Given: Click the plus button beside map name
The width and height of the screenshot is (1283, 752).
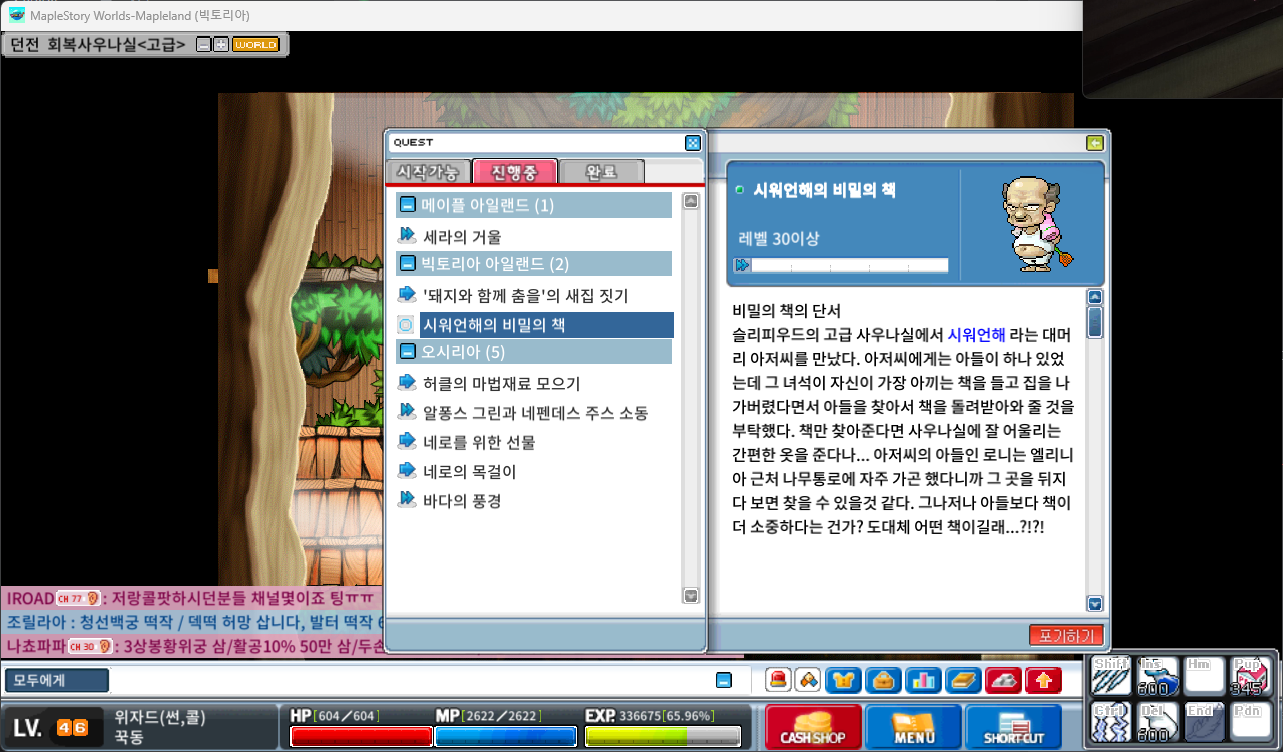Looking at the screenshot, I should (221, 44).
